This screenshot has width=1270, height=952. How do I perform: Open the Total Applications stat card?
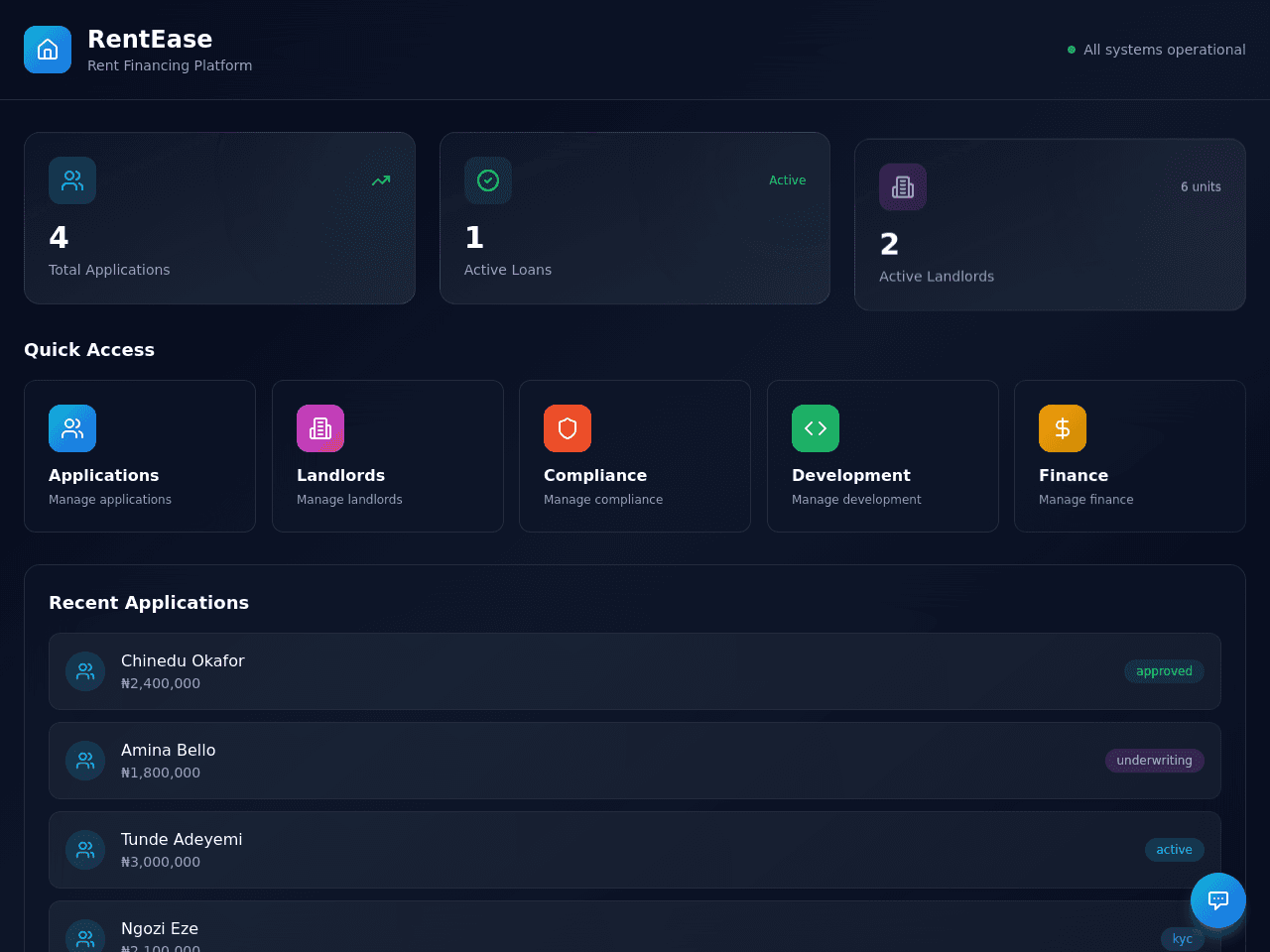219,218
